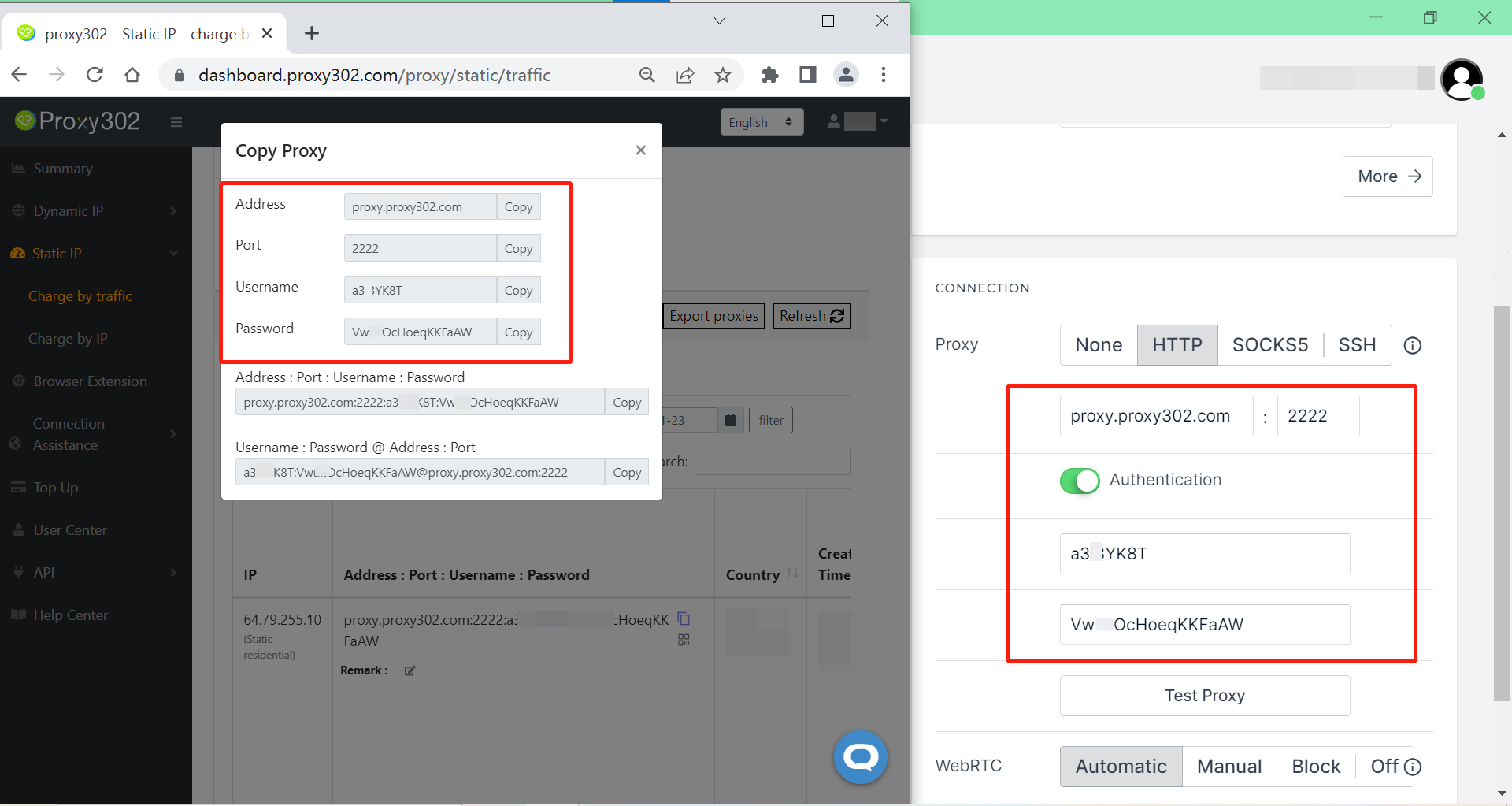Click browser back arrow
The image size is (1512, 806).
point(19,75)
